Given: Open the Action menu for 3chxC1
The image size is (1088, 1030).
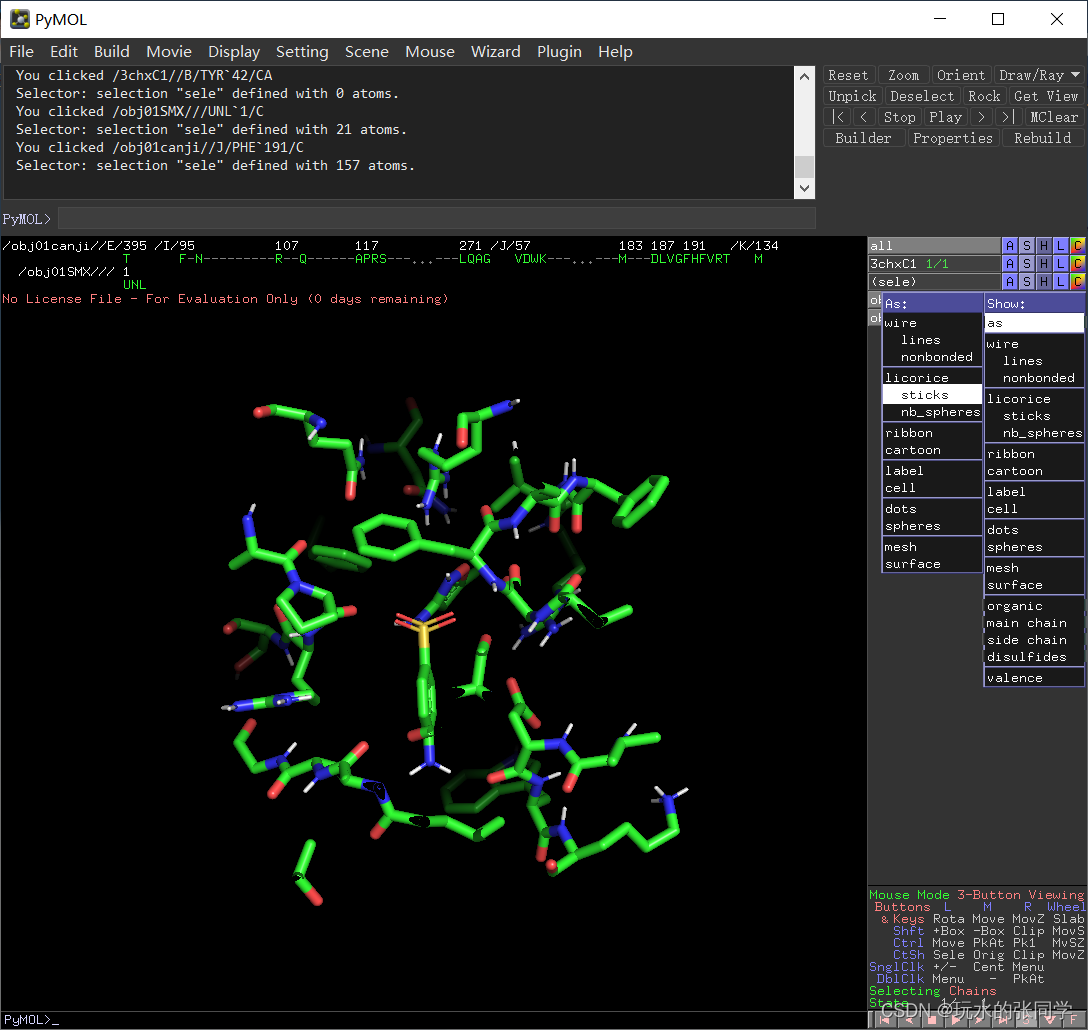Looking at the screenshot, I should coord(1010,264).
